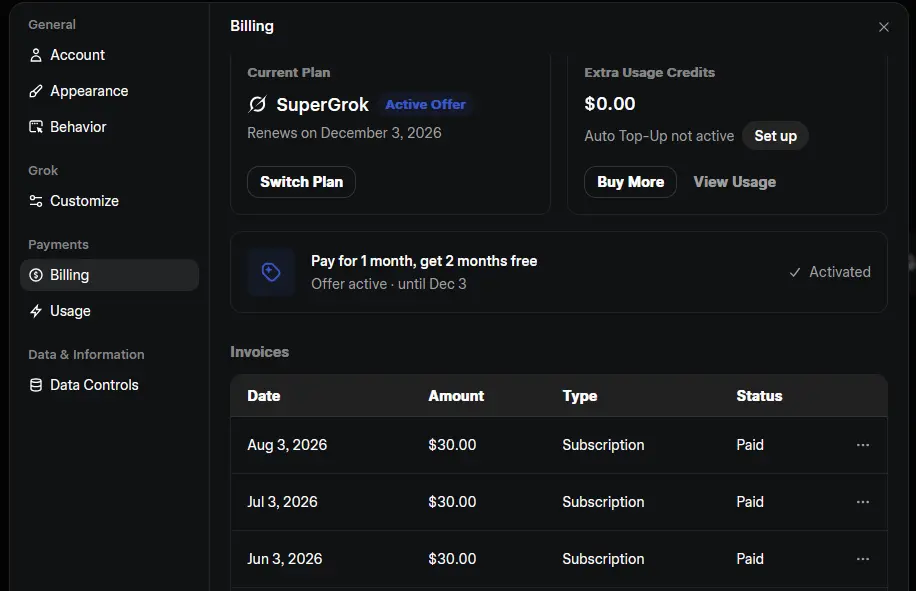
Task: Click 'Offer active · until Dec 3' text
Action: pos(388,284)
